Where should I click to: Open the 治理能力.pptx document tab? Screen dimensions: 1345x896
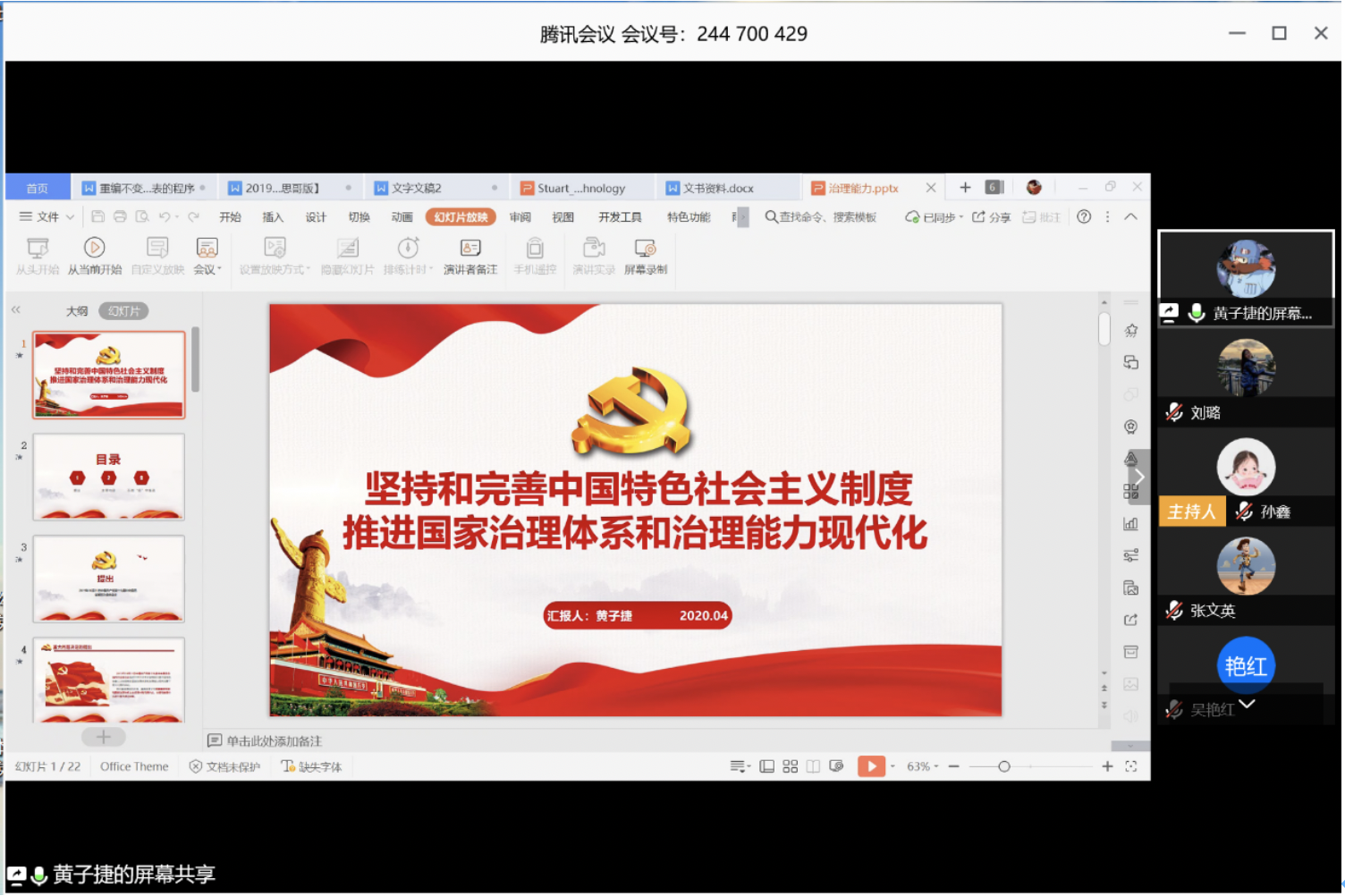coord(863,187)
